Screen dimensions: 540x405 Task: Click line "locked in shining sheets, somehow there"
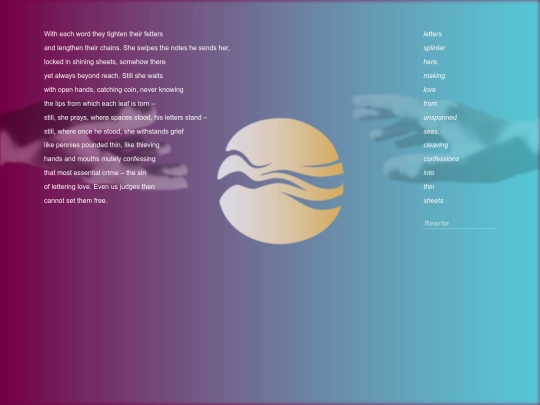pos(105,62)
